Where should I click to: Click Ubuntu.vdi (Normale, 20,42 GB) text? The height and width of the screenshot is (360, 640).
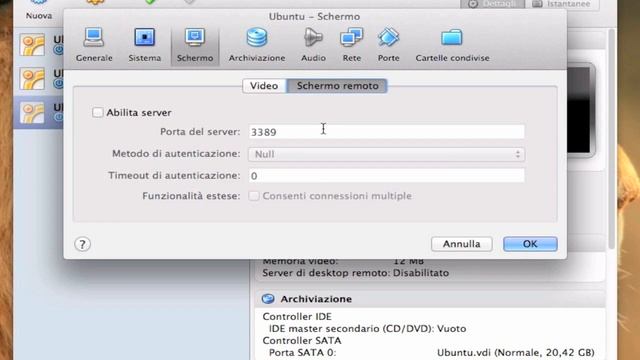pos(516,353)
